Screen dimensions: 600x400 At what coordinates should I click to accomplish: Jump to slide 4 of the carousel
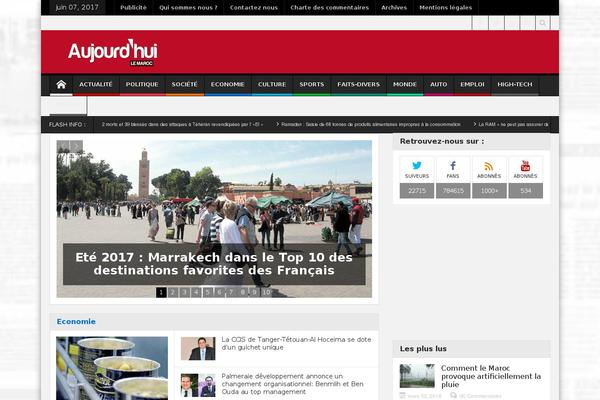(196, 292)
